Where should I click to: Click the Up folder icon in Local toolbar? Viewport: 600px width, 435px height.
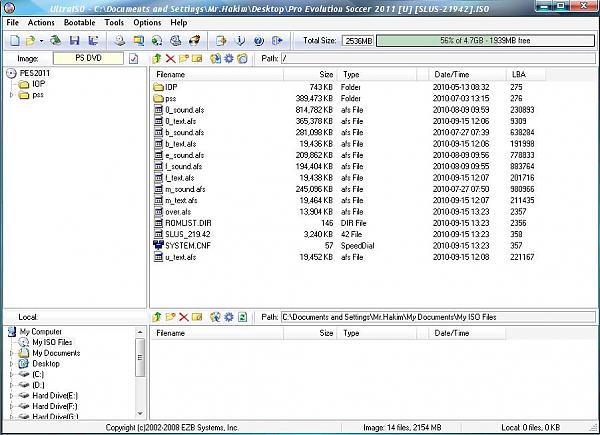coord(157,317)
